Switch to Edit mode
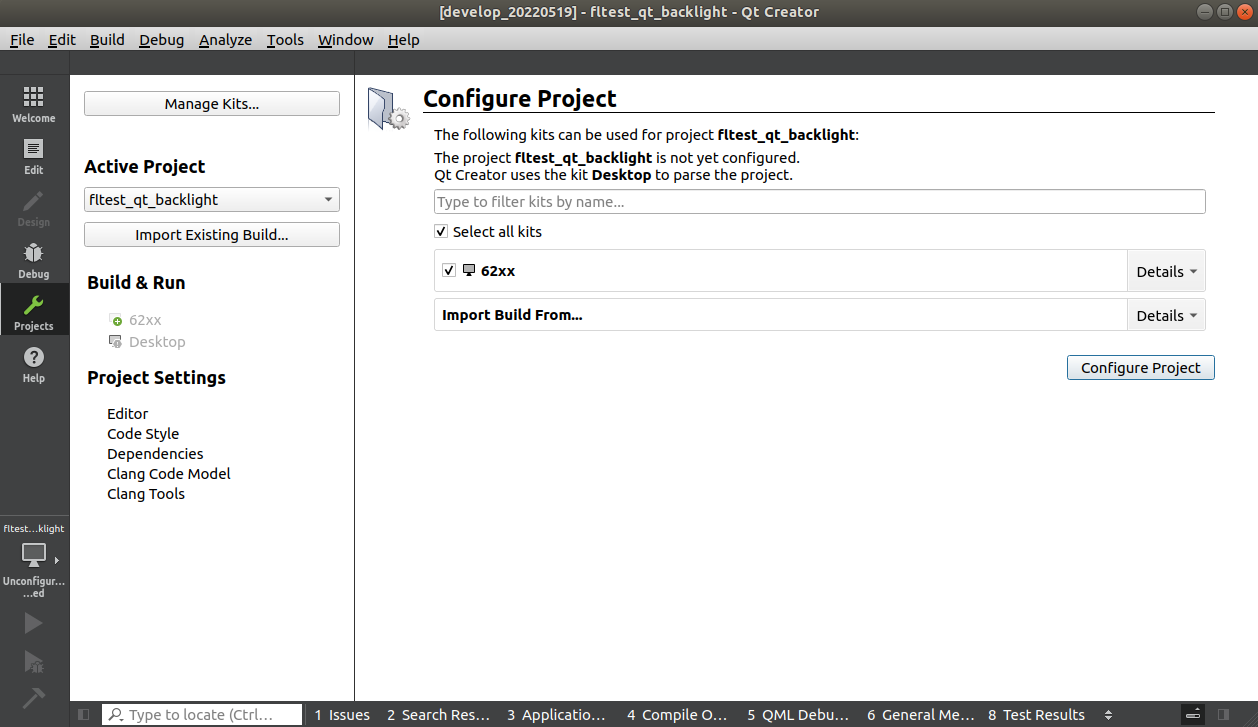This screenshot has width=1258, height=727. tap(34, 156)
